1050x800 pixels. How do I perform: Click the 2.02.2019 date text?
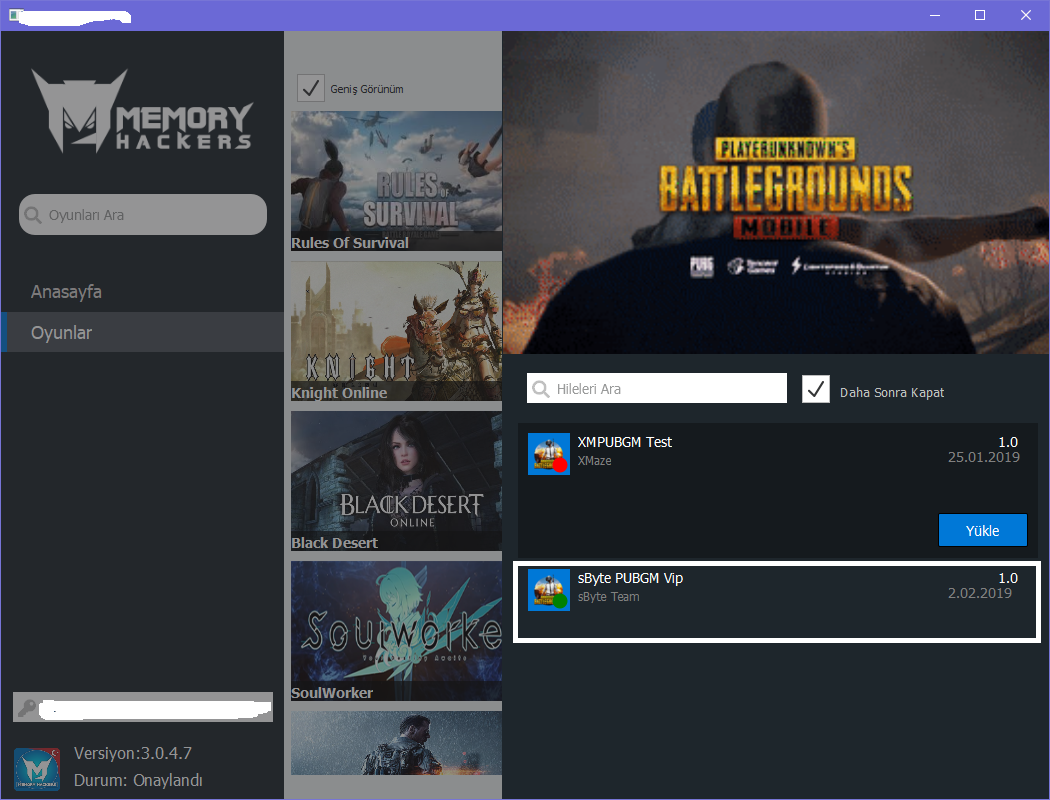[x=980, y=593]
